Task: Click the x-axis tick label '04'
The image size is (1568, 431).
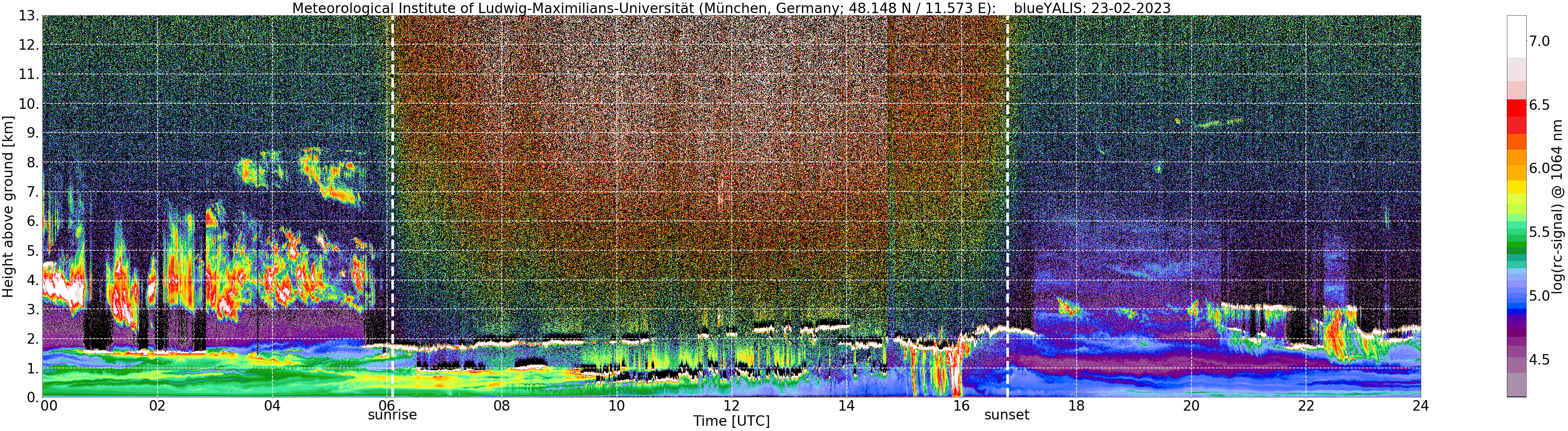Action: (x=272, y=406)
